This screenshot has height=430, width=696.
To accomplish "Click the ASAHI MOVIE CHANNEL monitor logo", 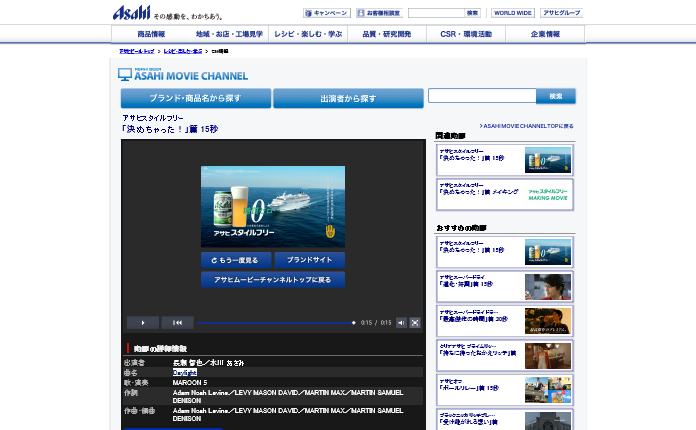I will (x=183, y=75).
